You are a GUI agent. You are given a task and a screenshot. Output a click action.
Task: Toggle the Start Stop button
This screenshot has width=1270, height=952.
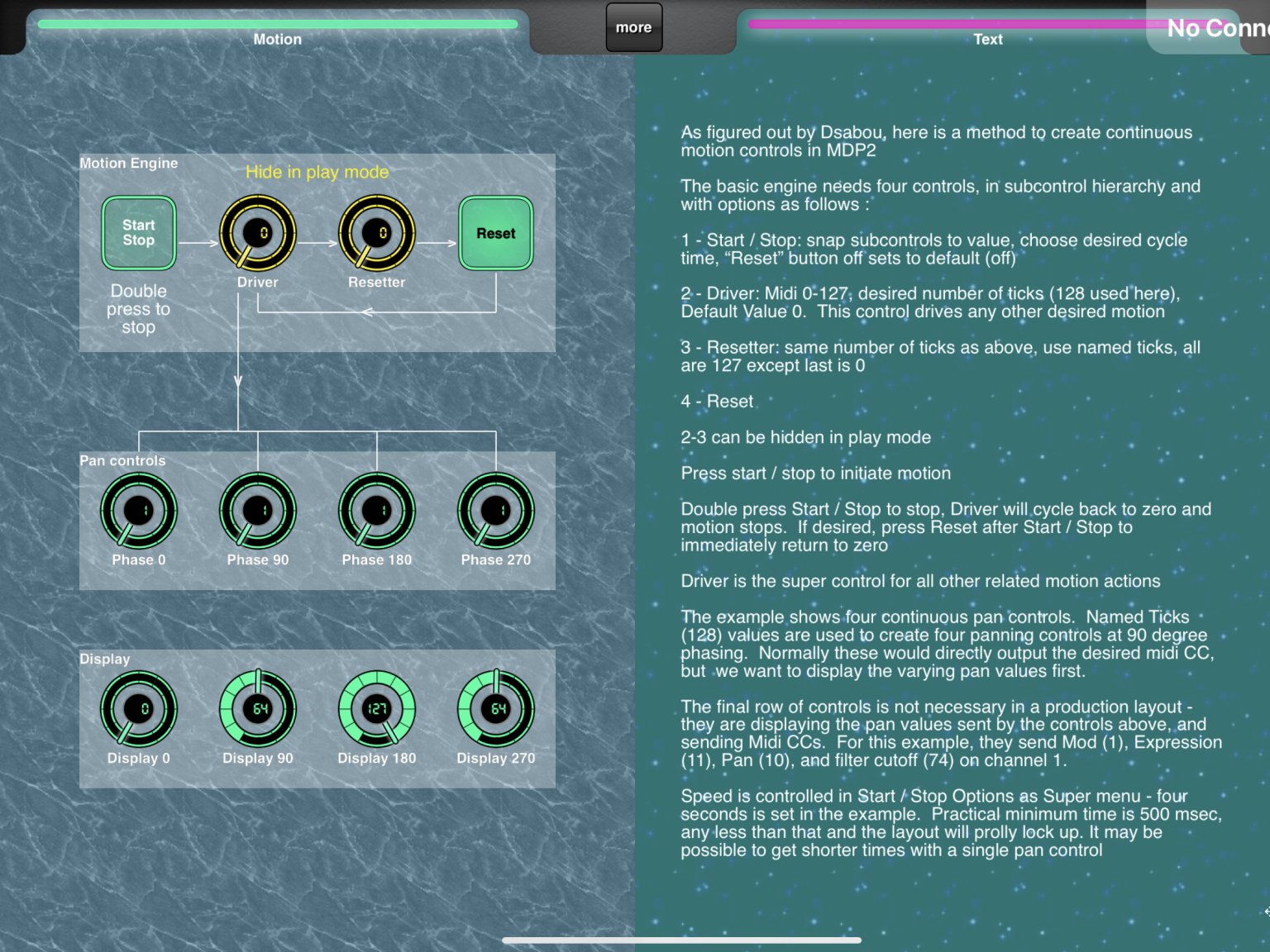point(139,233)
